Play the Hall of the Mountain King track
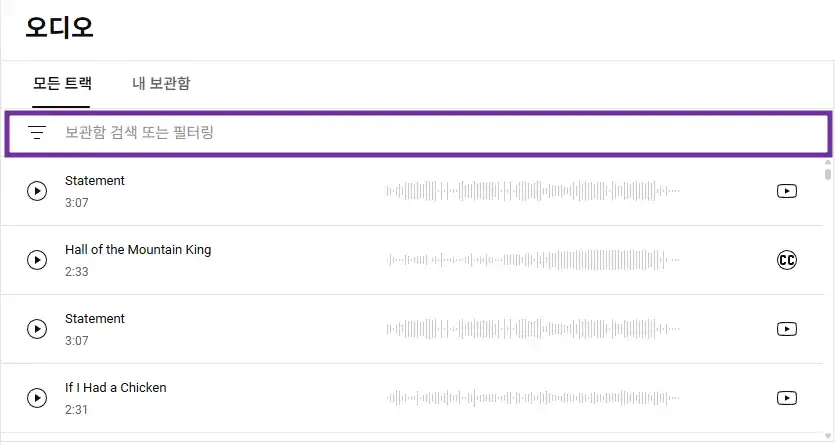 [x=37, y=260]
